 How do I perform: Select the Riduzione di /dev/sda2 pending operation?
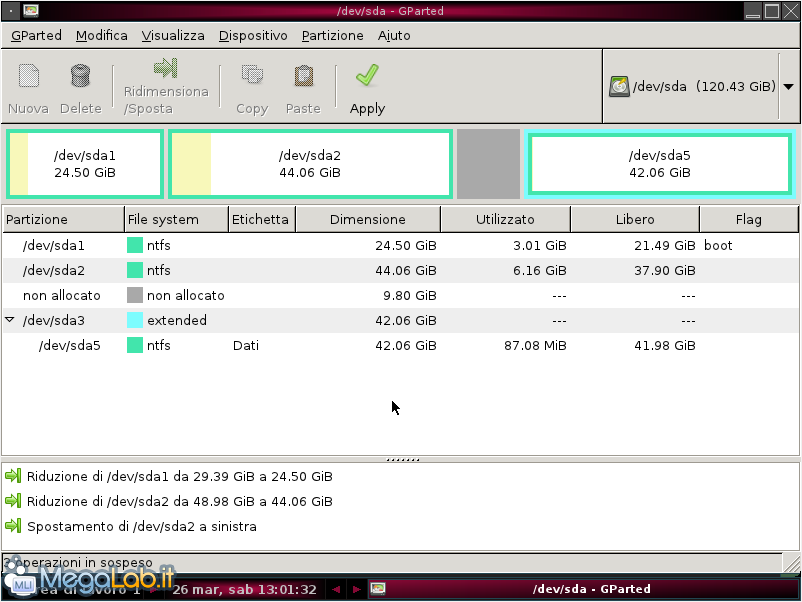point(180,502)
